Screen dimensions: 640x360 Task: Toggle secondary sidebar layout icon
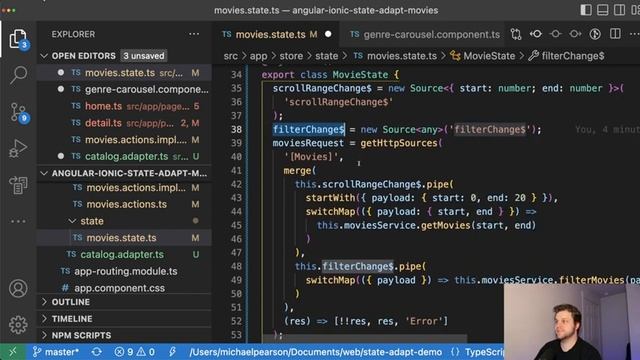[619, 10]
